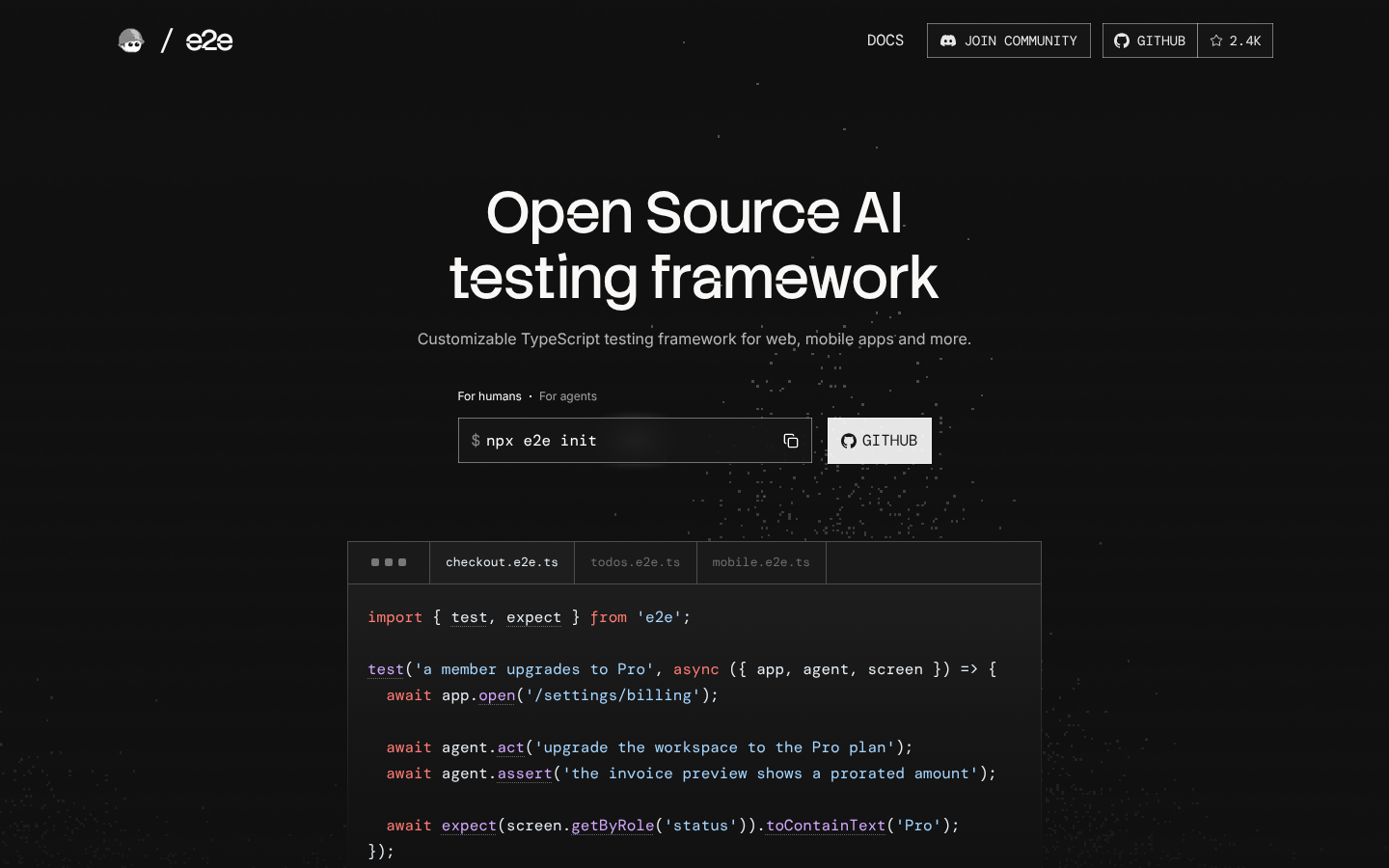The height and width of the screenshot is (868, 1389).
Task: Click the npx e2e init command field
Action: point(635,441)
